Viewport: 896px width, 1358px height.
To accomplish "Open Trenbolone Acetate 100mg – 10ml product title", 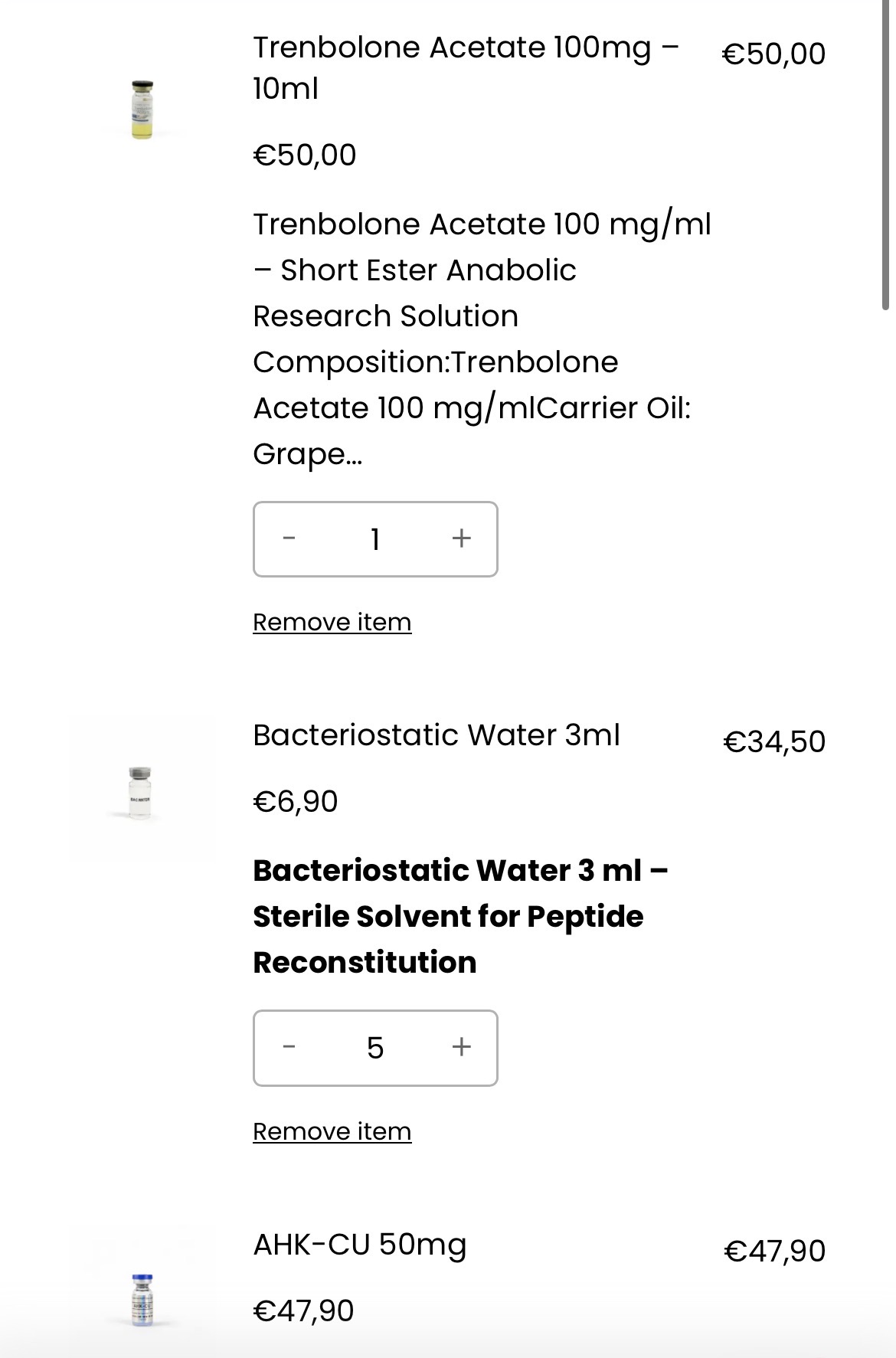I will [465, 67].
